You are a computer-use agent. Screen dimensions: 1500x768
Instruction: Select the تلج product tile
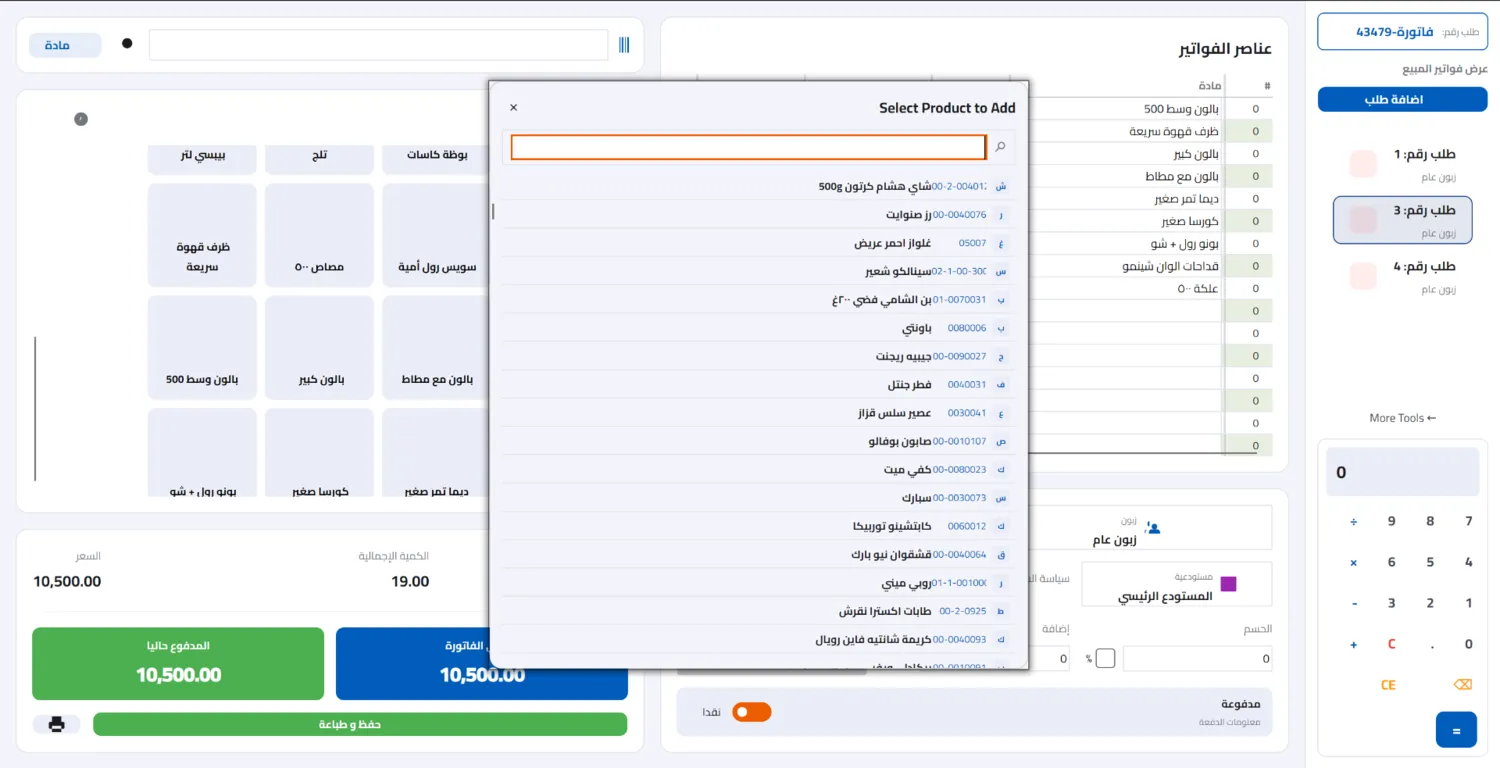pyautogui.click(x=320, y=158)
